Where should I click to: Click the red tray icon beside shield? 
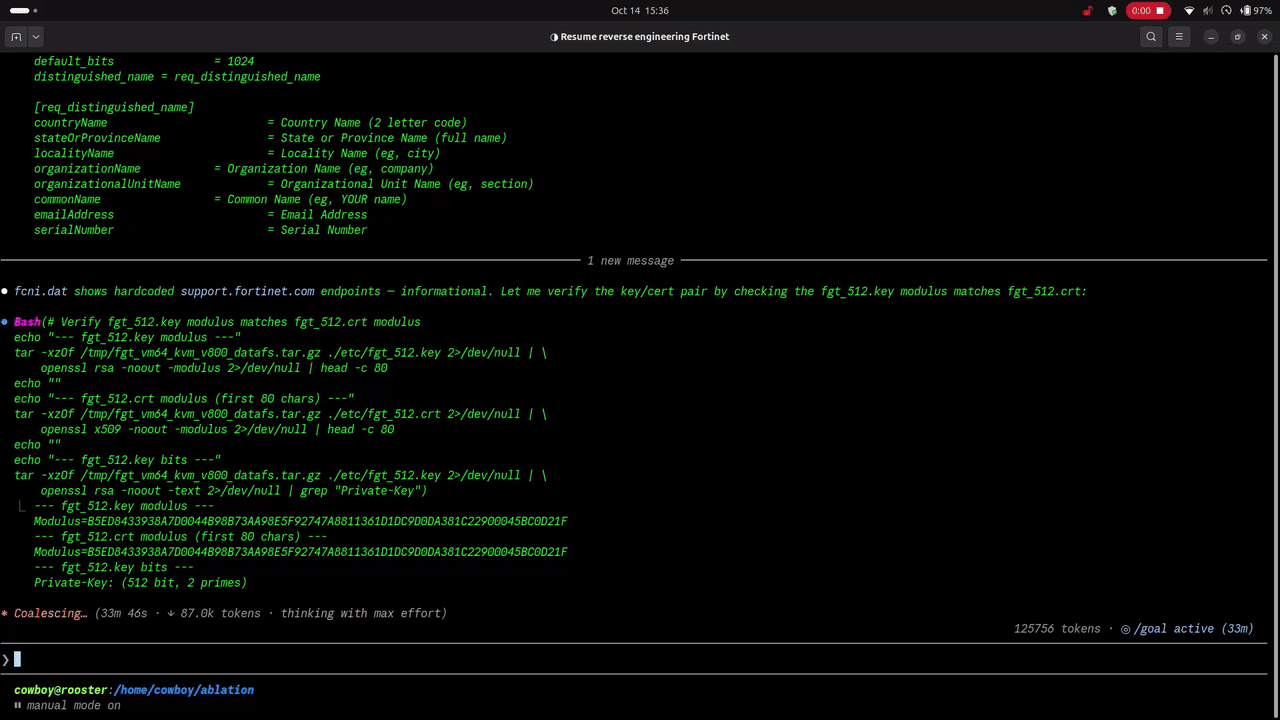pyautogui.click(x=1088, y=11)
